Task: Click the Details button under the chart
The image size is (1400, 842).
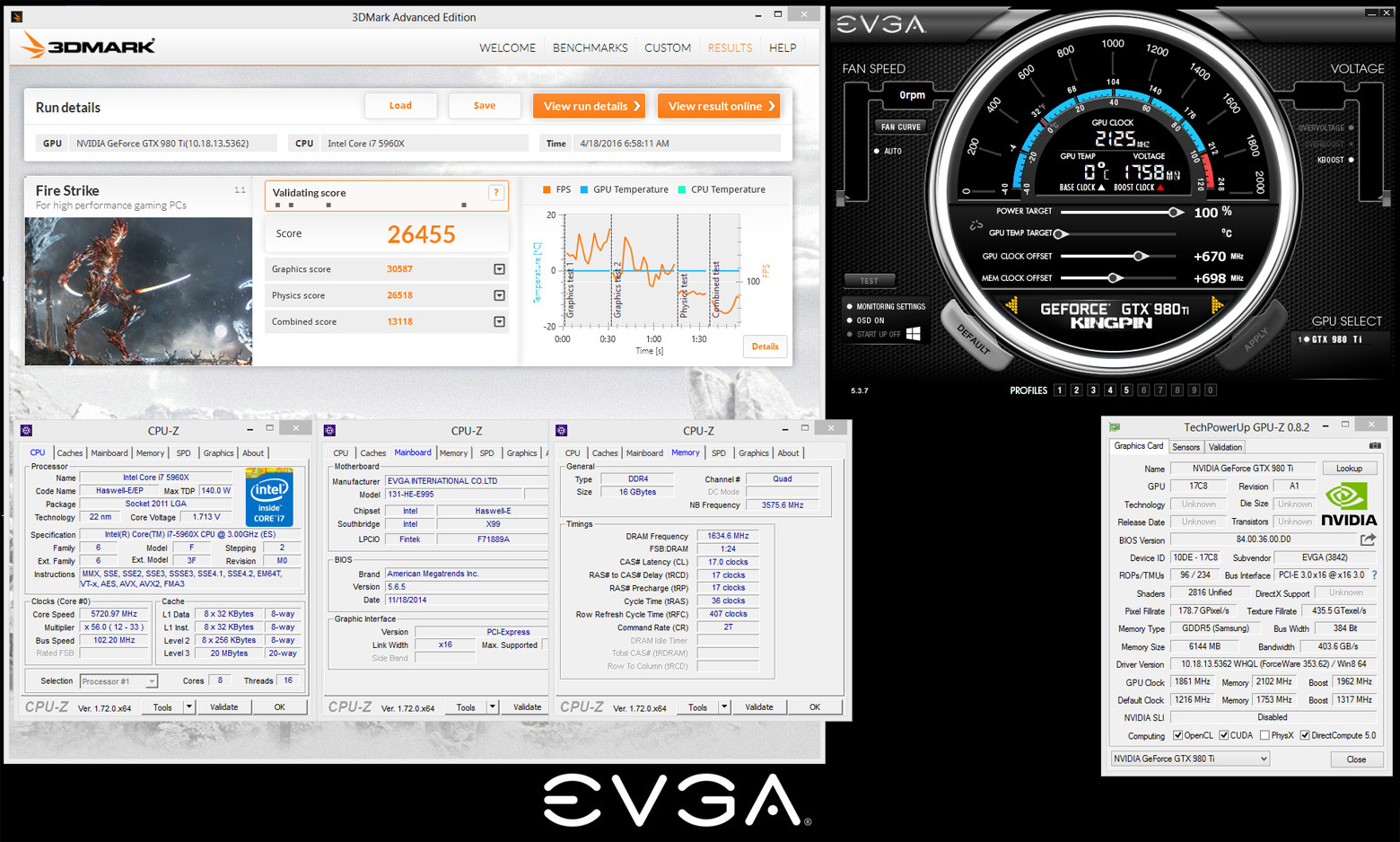Action: (765, 346)
